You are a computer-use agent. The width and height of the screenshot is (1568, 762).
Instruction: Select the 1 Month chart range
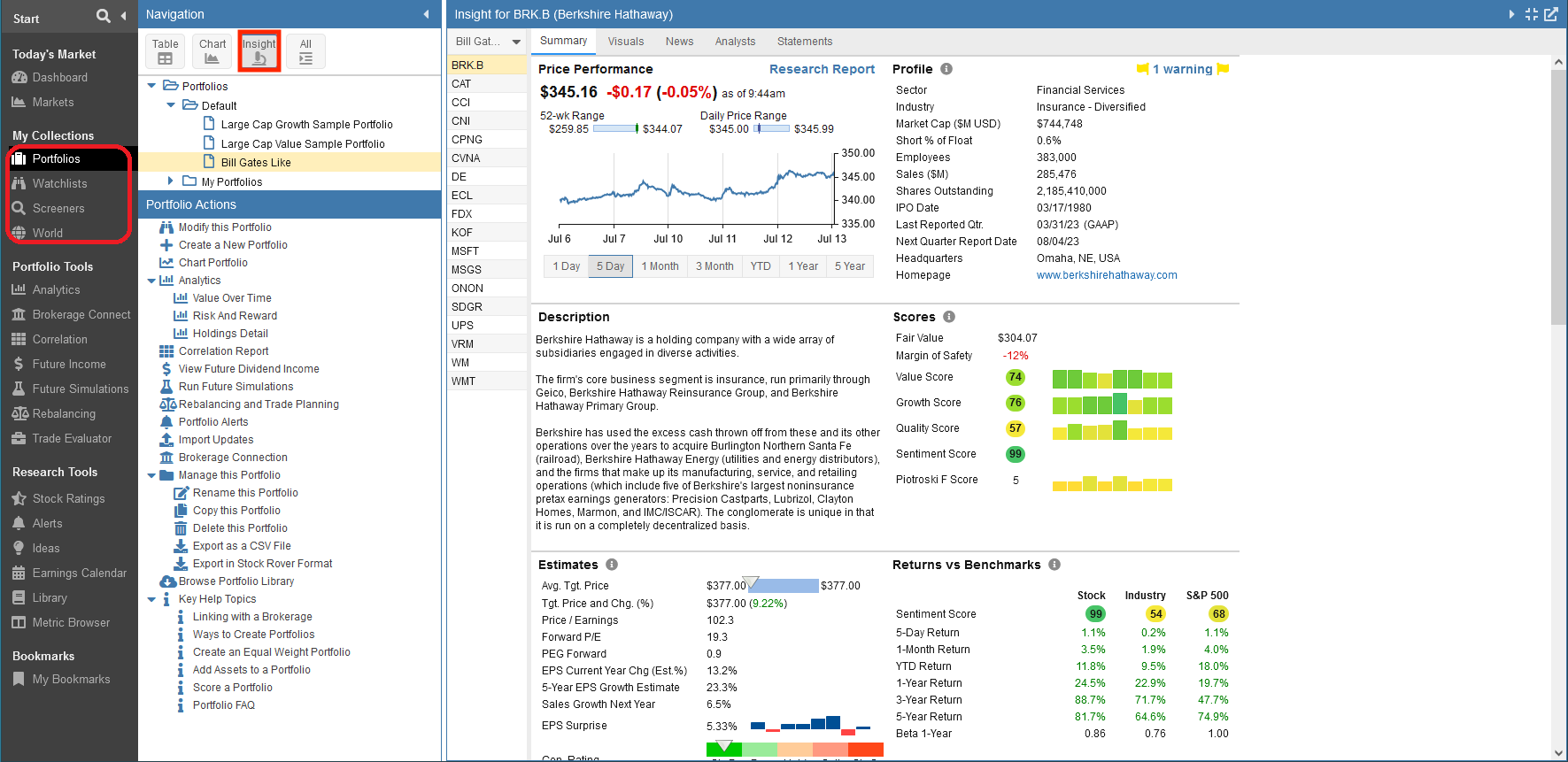point(660,266)
